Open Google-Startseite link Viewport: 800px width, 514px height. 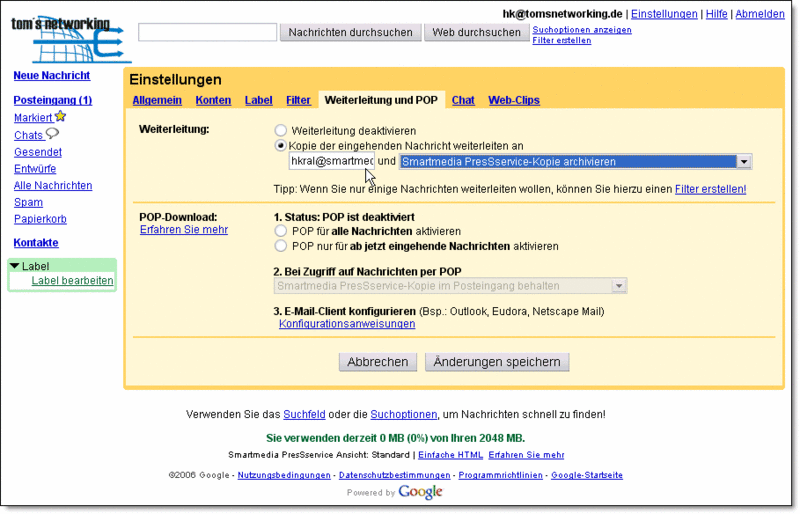[x=587, y=475]
